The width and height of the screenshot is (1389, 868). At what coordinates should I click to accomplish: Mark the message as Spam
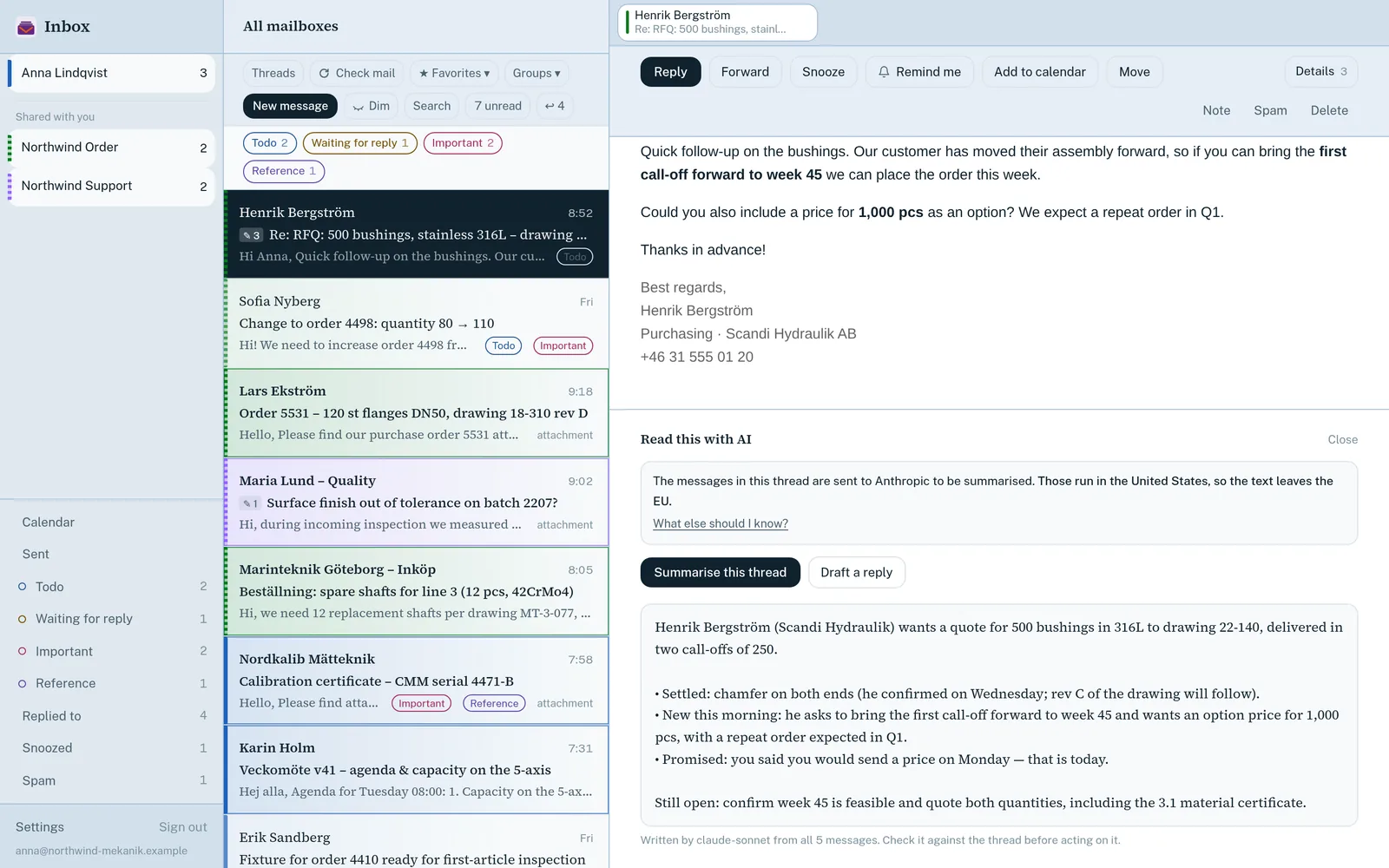coord(1270,111)
